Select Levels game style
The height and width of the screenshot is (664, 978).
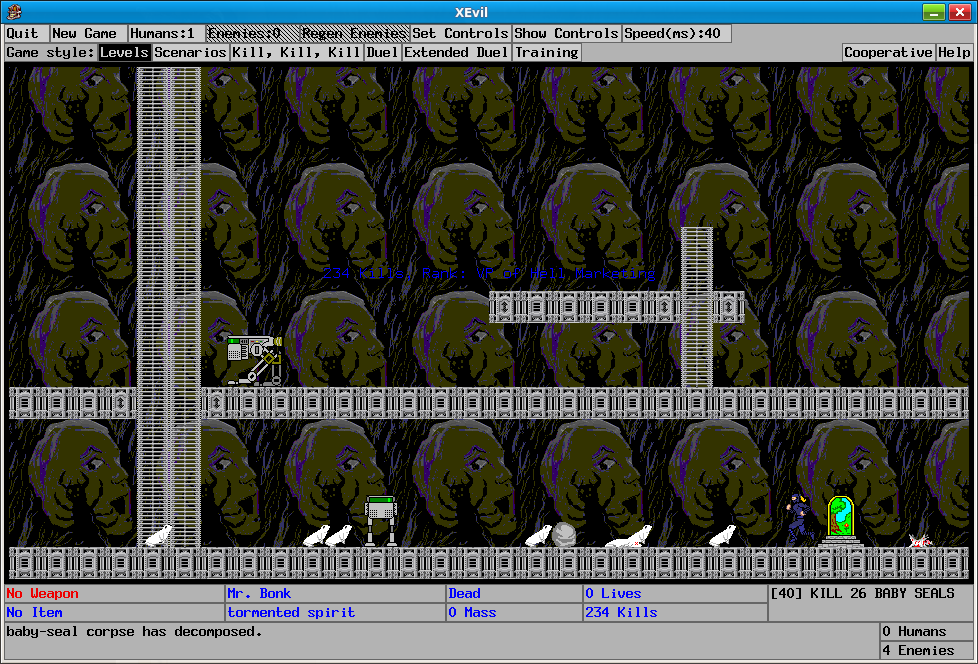124,52
